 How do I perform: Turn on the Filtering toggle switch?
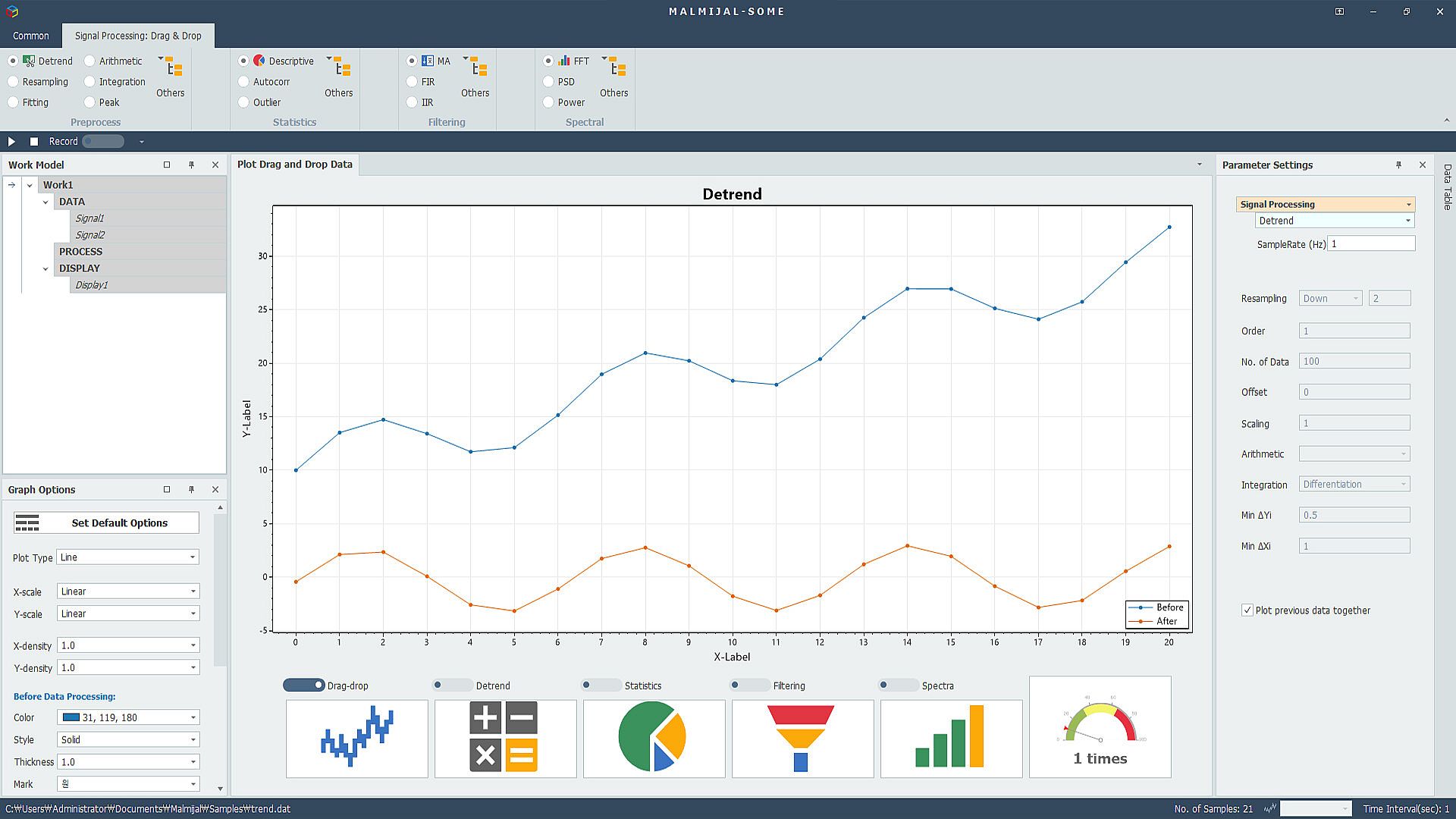click(x=748, y=685)
